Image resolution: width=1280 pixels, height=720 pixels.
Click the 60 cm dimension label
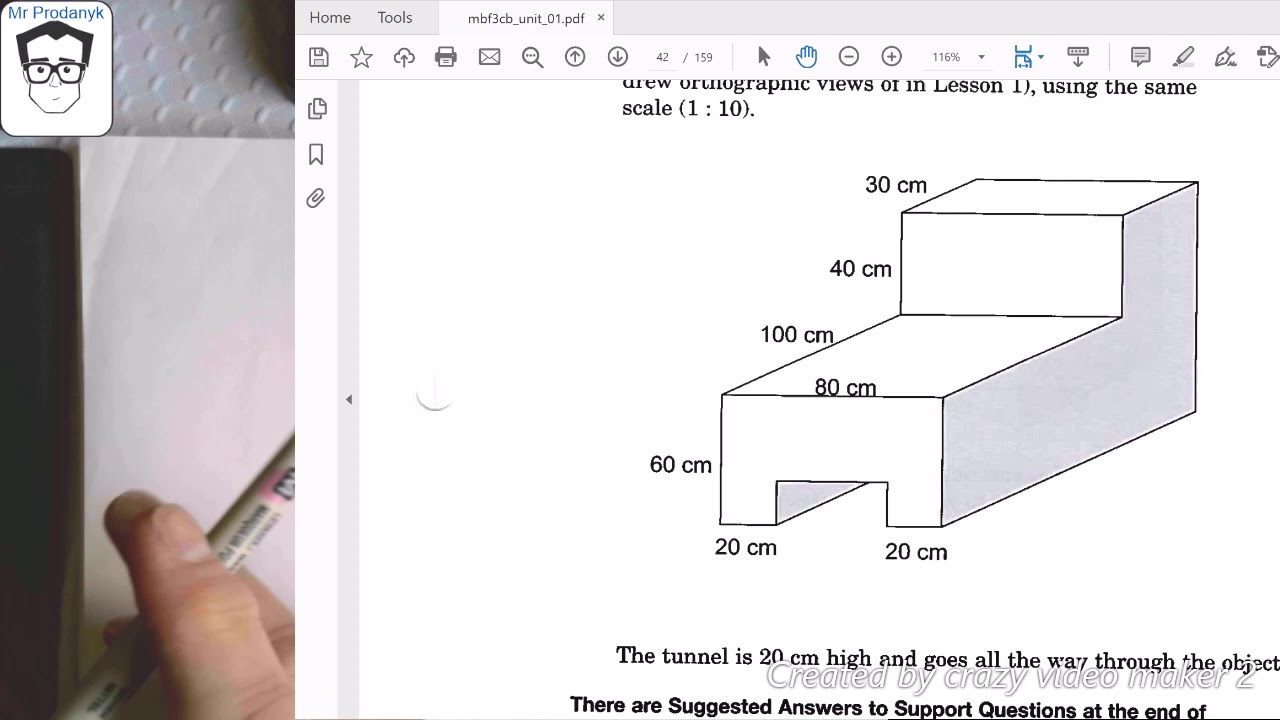681,465
